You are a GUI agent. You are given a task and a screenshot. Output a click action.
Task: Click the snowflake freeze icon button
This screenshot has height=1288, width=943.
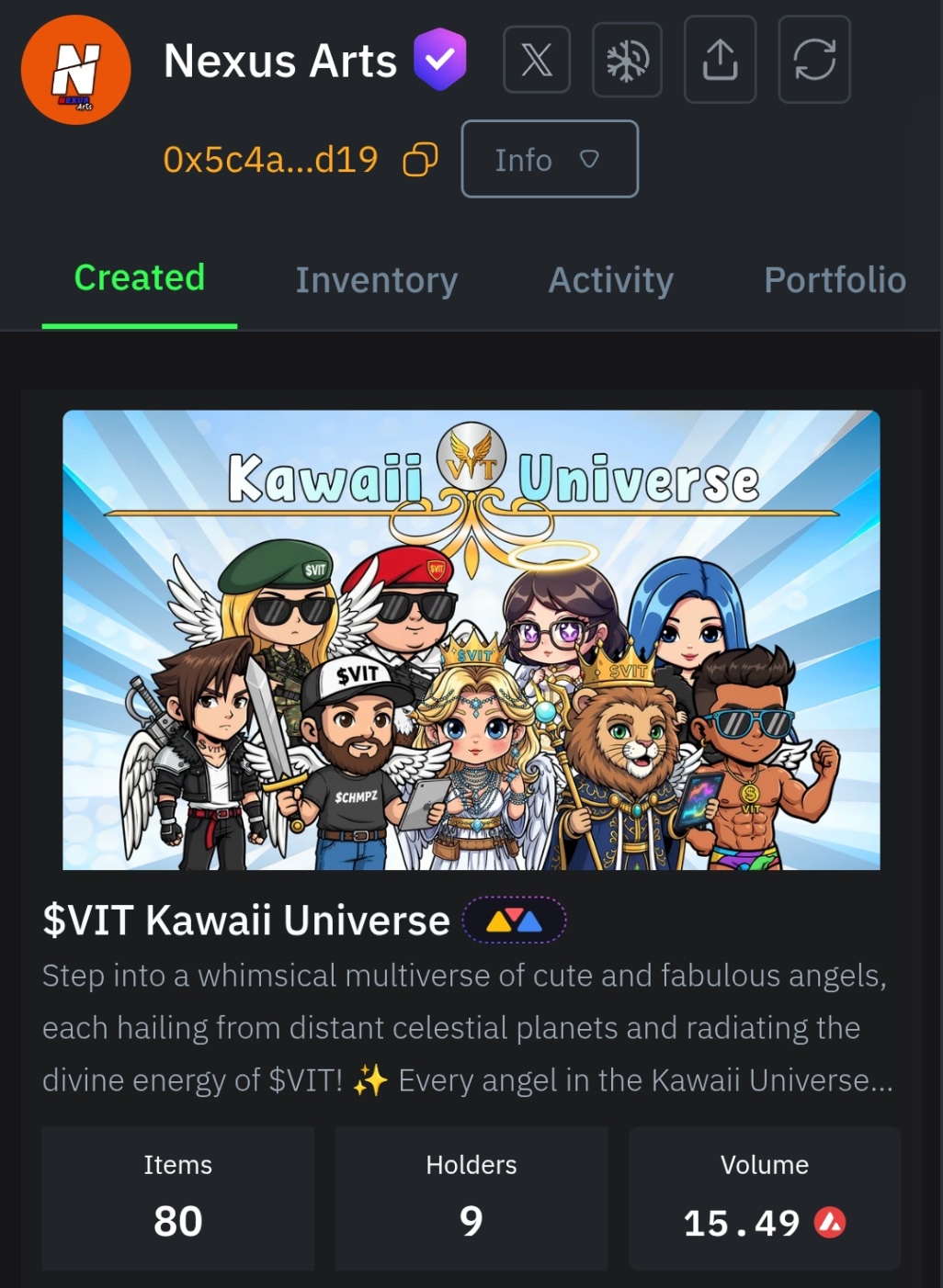[628, 60]
